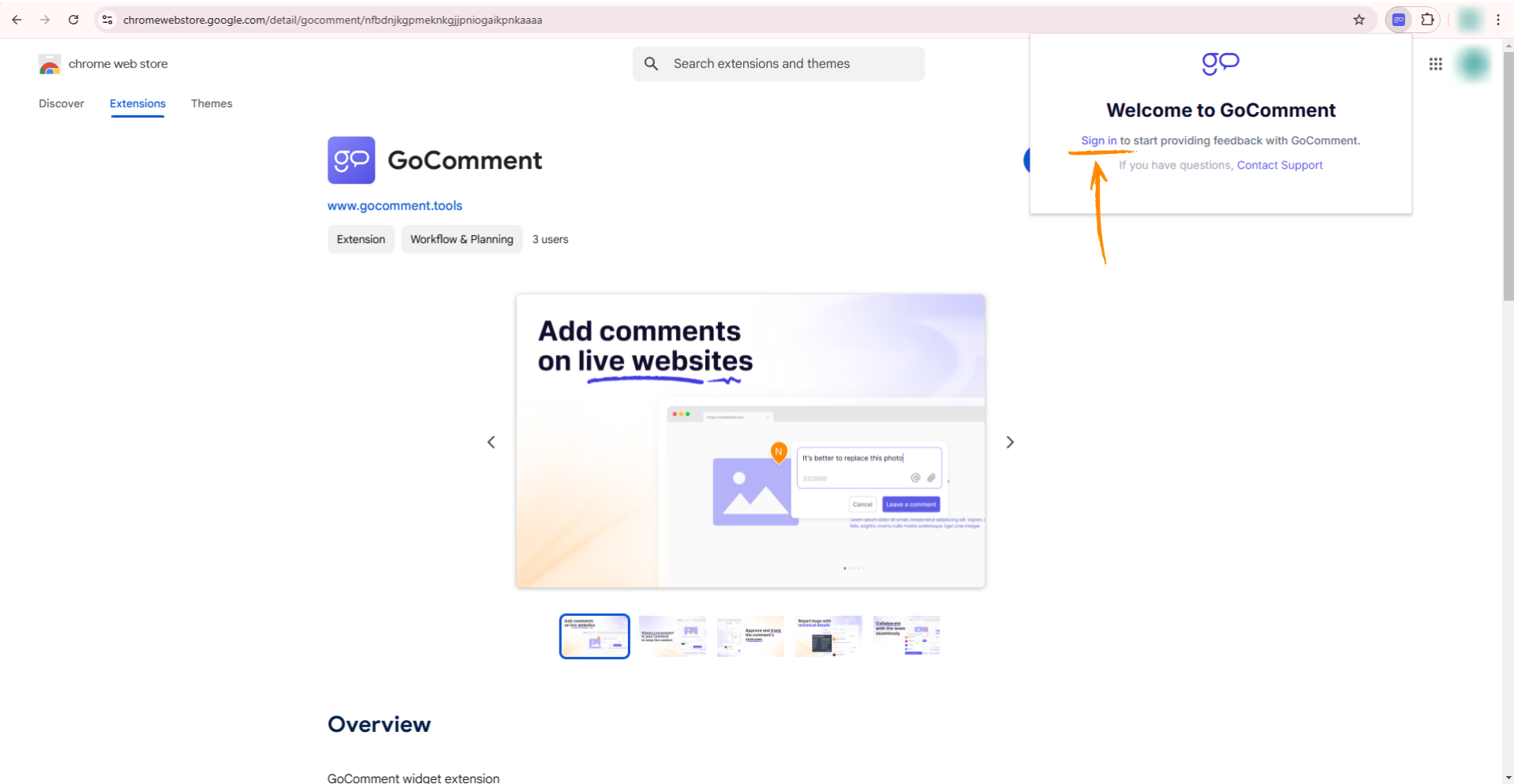The height and width of the screenshot is (784, 1514).
Task: Open the Contact Support link
Action: 1279,165
